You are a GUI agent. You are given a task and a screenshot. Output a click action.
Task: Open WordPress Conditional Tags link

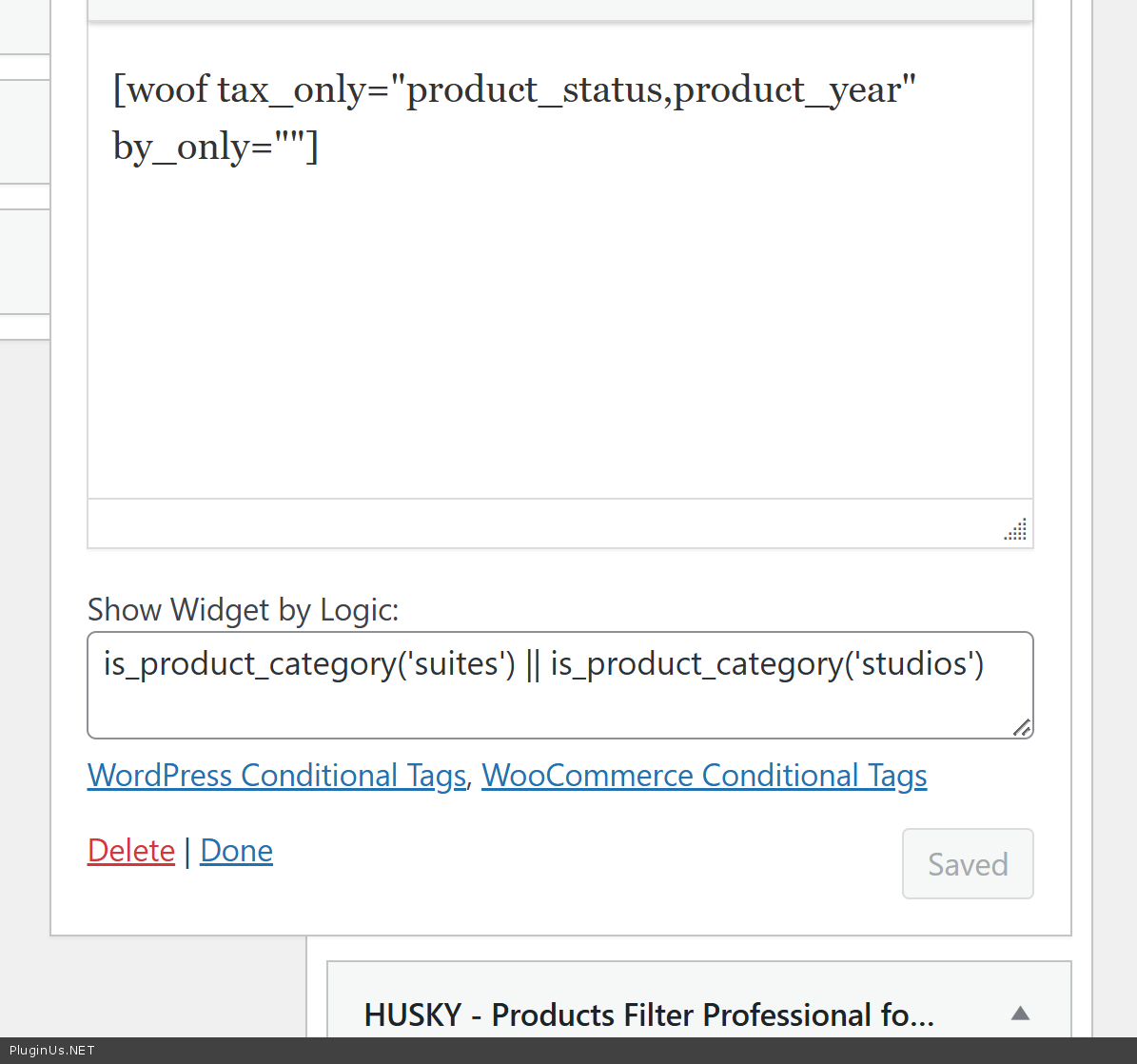tap(276, 776)
